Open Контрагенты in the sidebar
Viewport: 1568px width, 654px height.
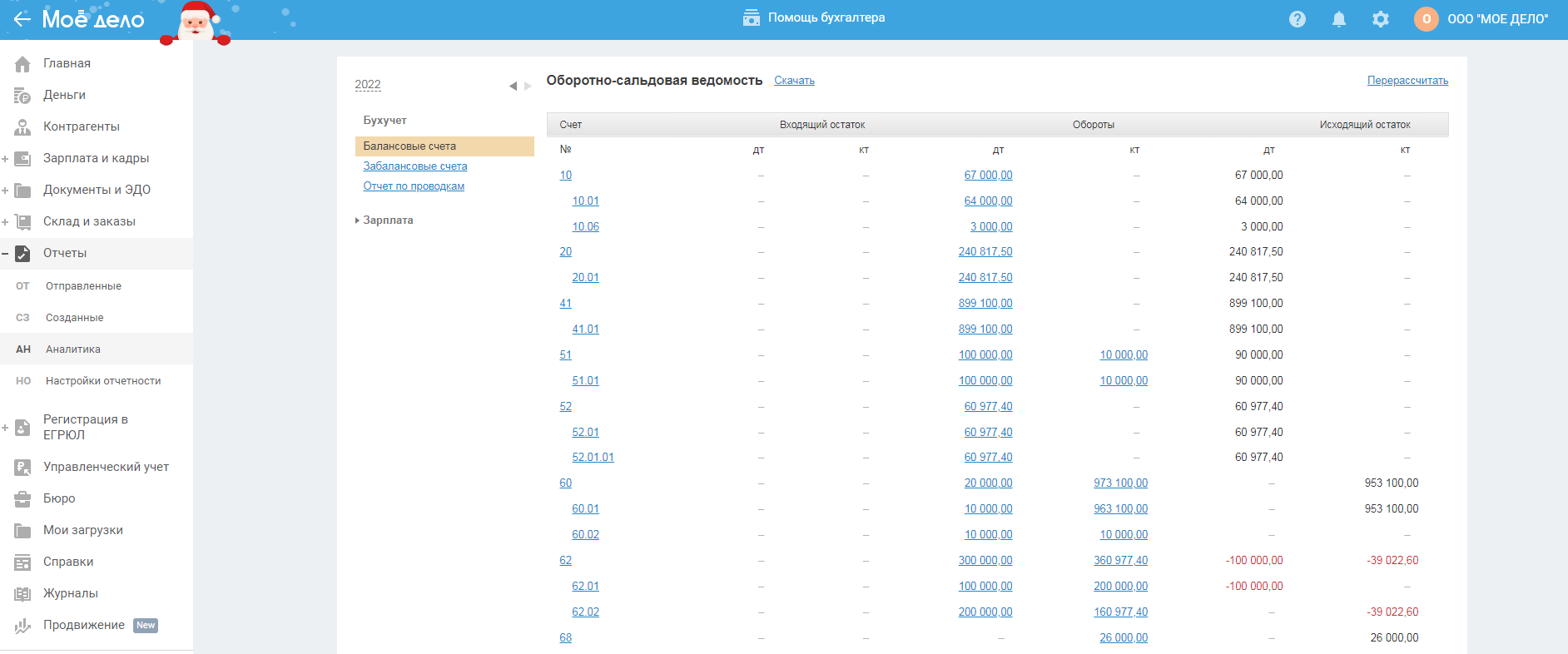[x=81, y=126]
